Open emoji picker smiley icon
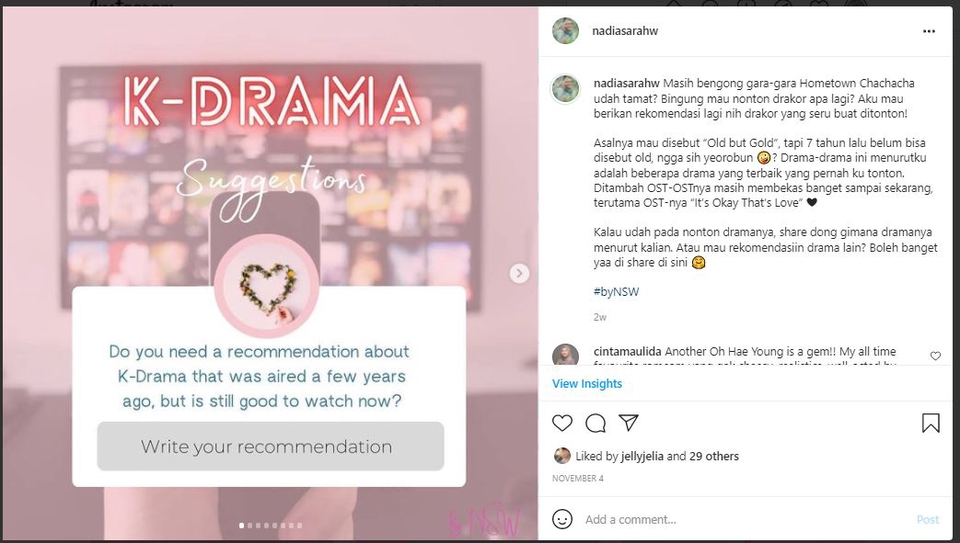The width and height of the screenshot is (960, 543). [x=562, y=519]
